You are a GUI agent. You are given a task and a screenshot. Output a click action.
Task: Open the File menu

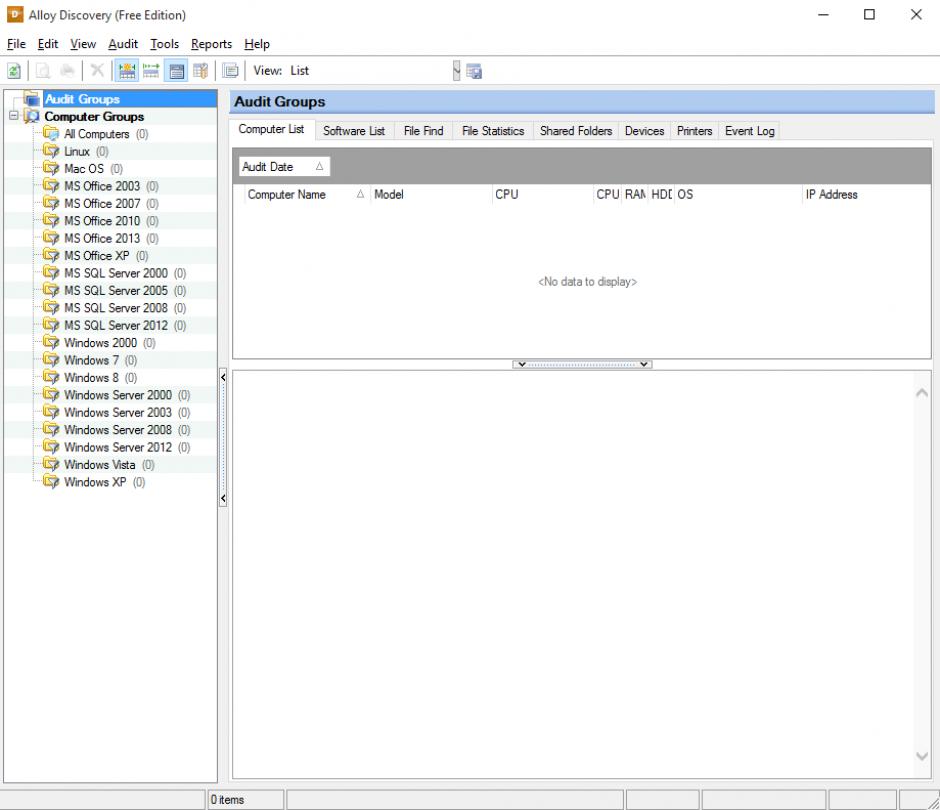pyautogui.click(x=16, y=44)
